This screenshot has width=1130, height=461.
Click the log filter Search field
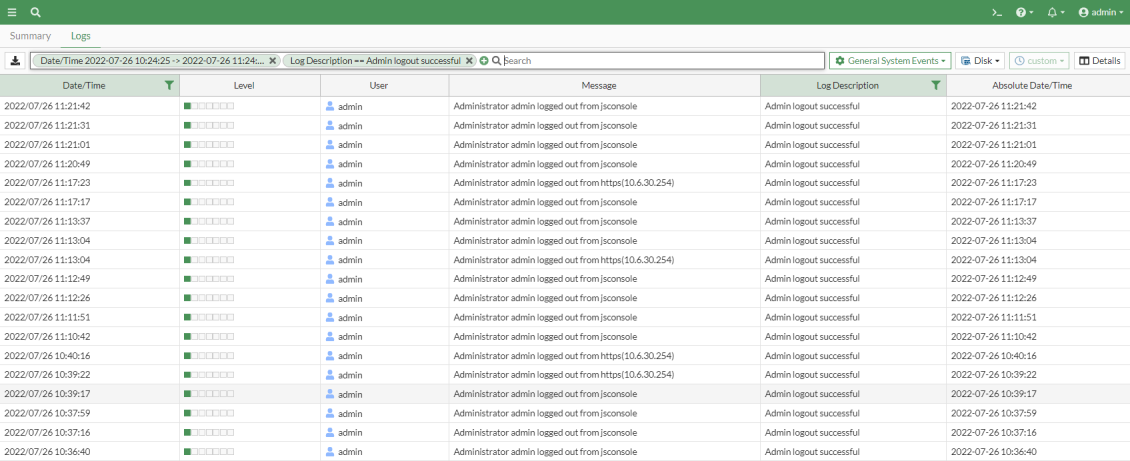(x=660, y=61)
